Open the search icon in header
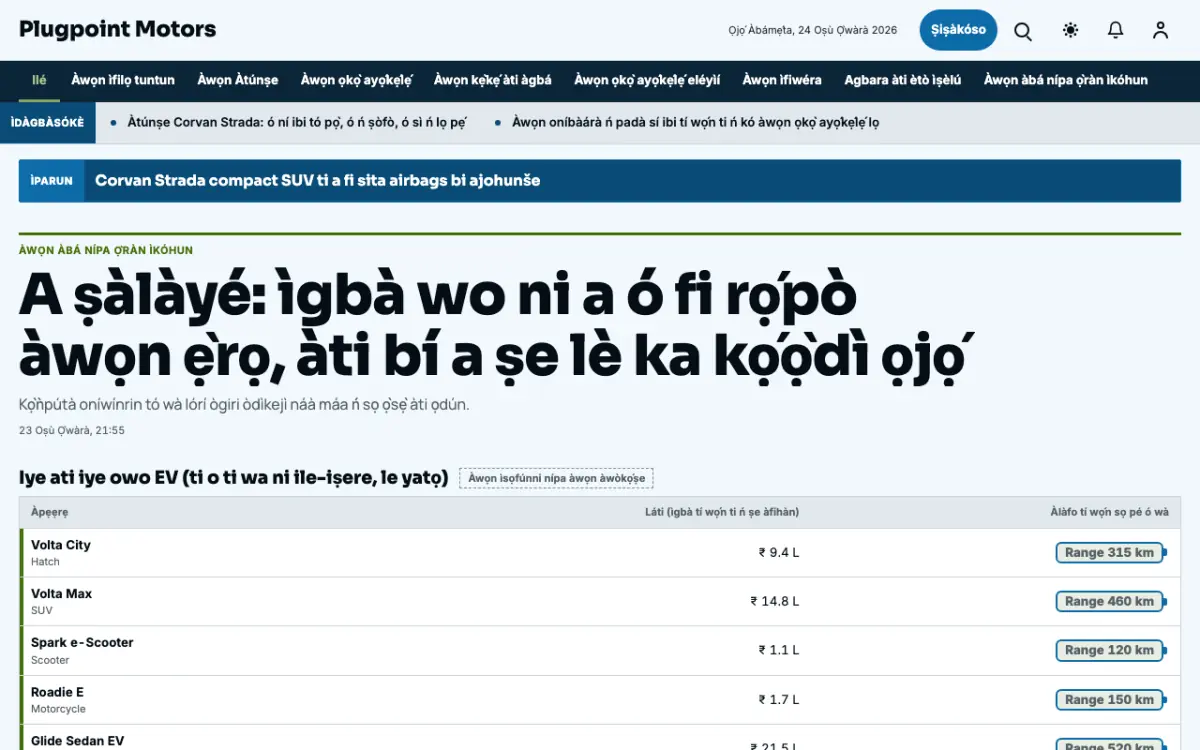Viewport: 1200px width, 750px height. [1023, 31]
